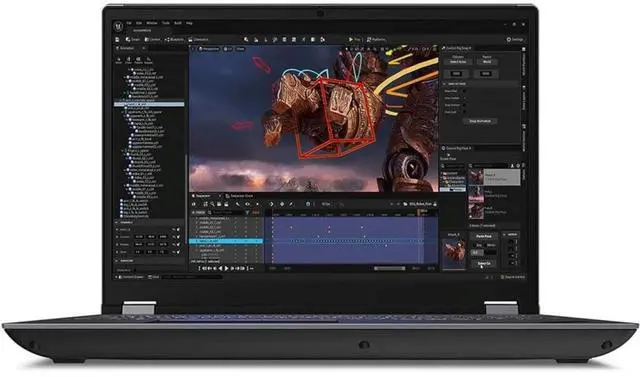Open the File menu
The height and width of the screenshot is (377, 640).
[x=129, y=23]
